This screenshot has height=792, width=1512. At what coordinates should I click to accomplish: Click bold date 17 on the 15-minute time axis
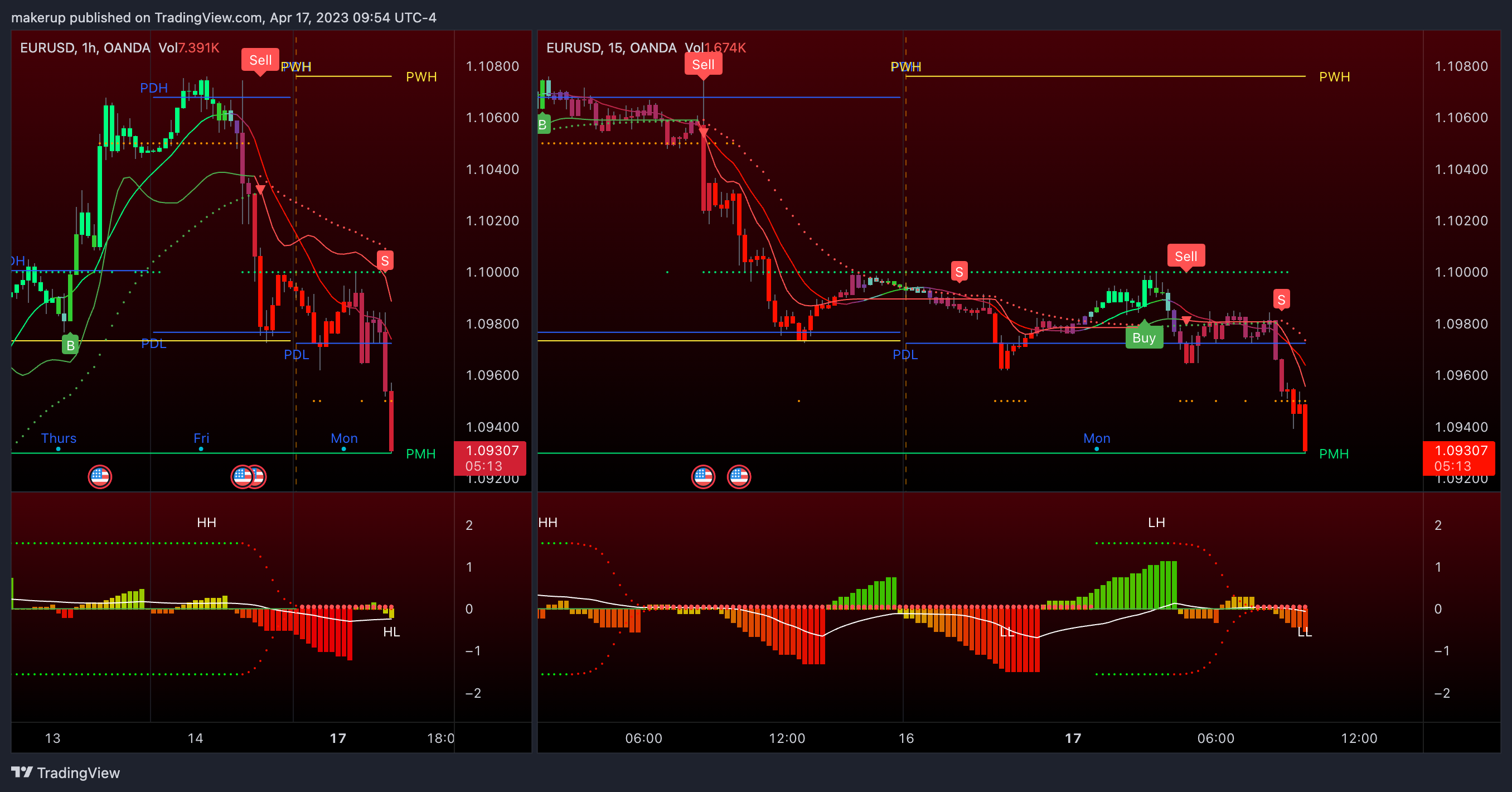[1073, 738]
